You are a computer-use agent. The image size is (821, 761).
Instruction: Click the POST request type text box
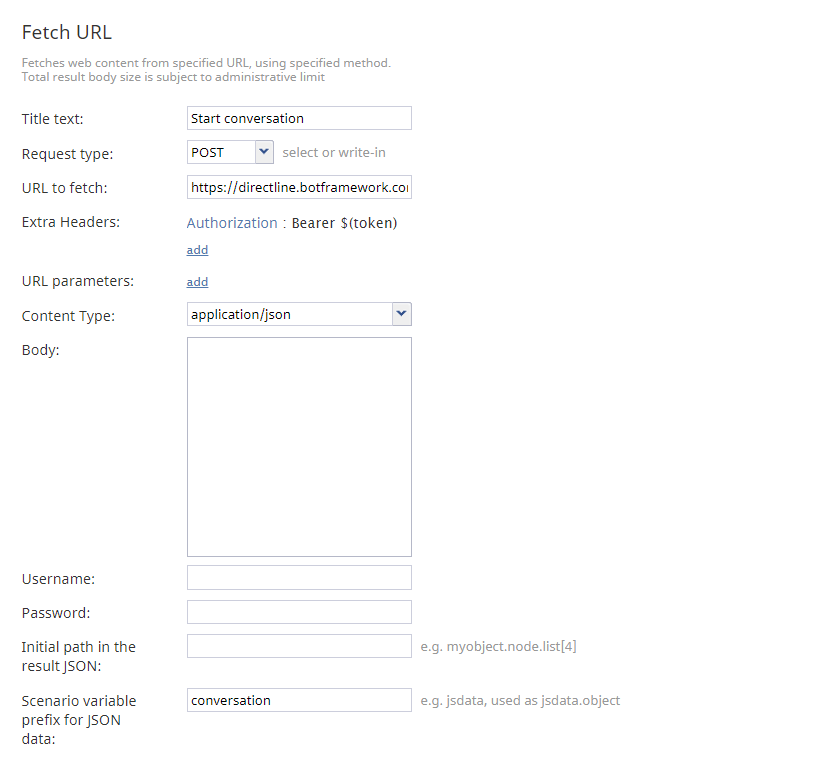tap(220, 152)
